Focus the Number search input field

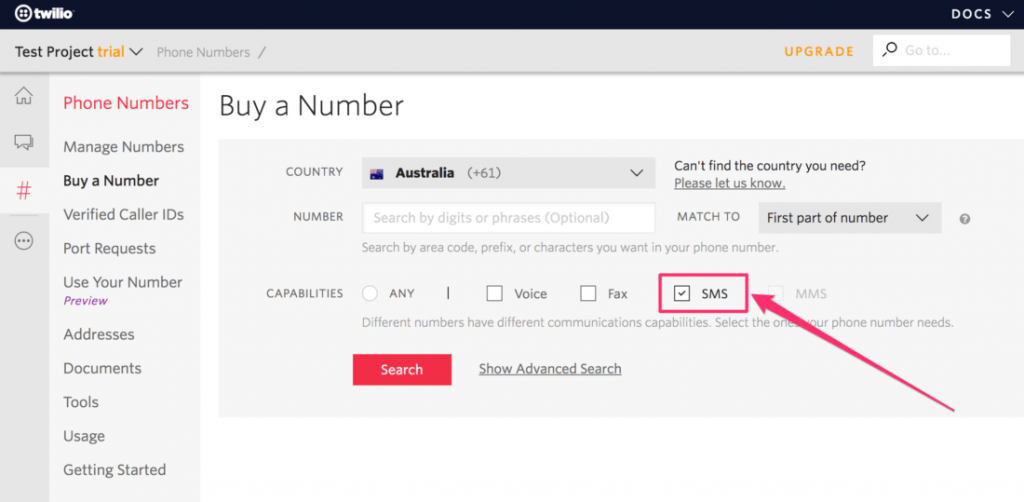coord(508,218)
